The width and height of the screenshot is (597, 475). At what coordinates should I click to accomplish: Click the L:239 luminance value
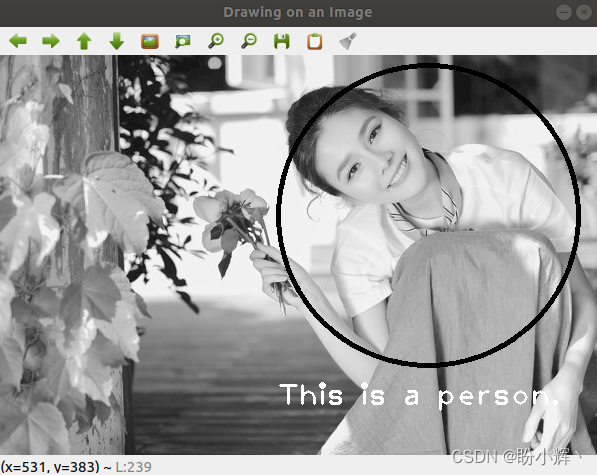(133, 467)
